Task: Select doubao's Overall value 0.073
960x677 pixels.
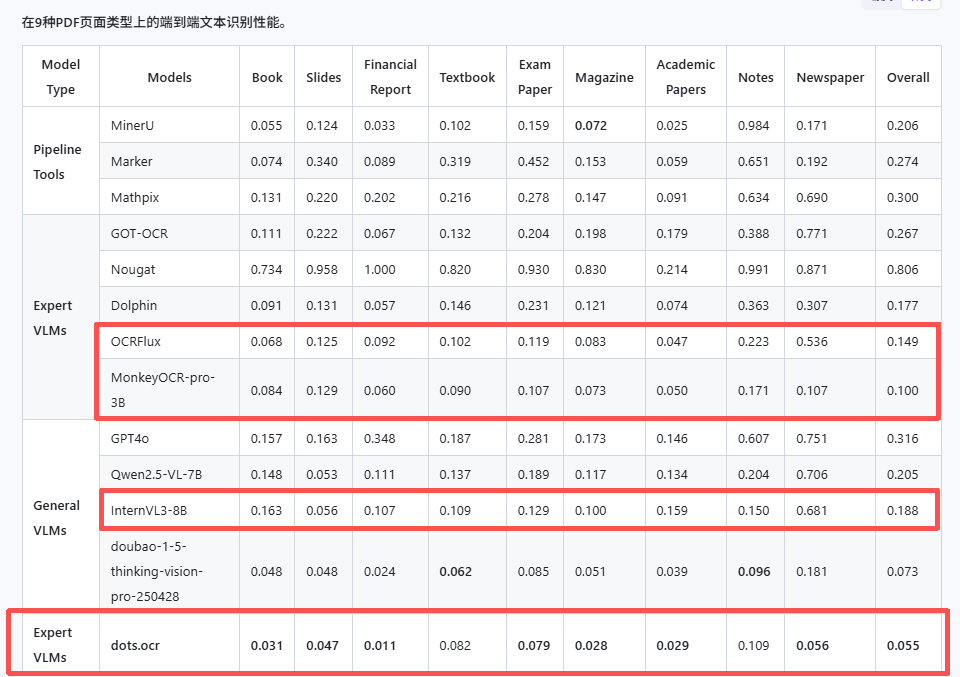Action: tap(902, 572)
